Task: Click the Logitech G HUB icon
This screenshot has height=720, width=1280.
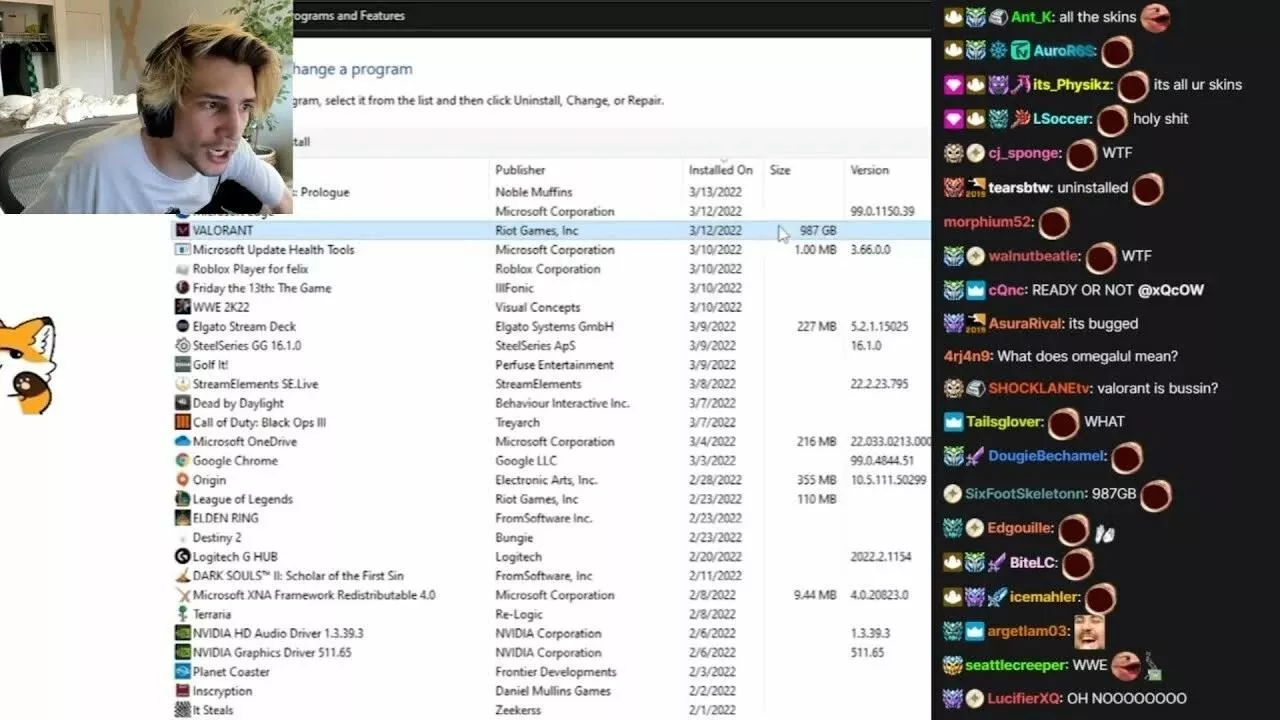Action: 182,557
